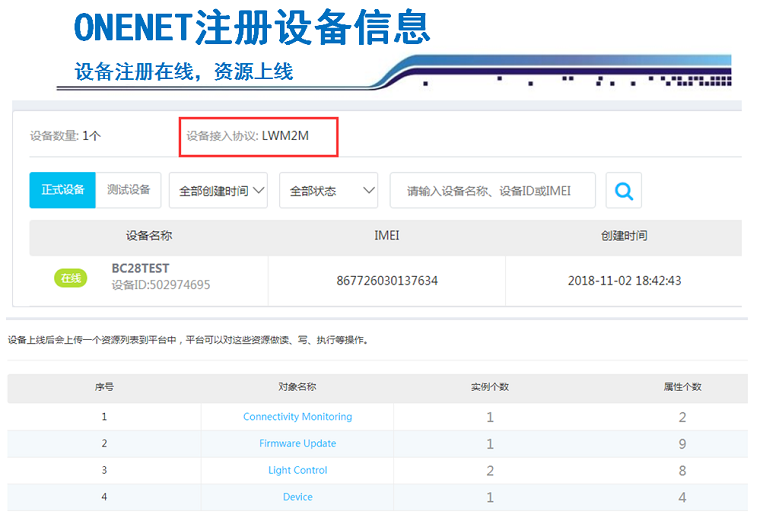Open the Firmware Update object link
Screen dimensions: 760x524
(x=298, y=444)
